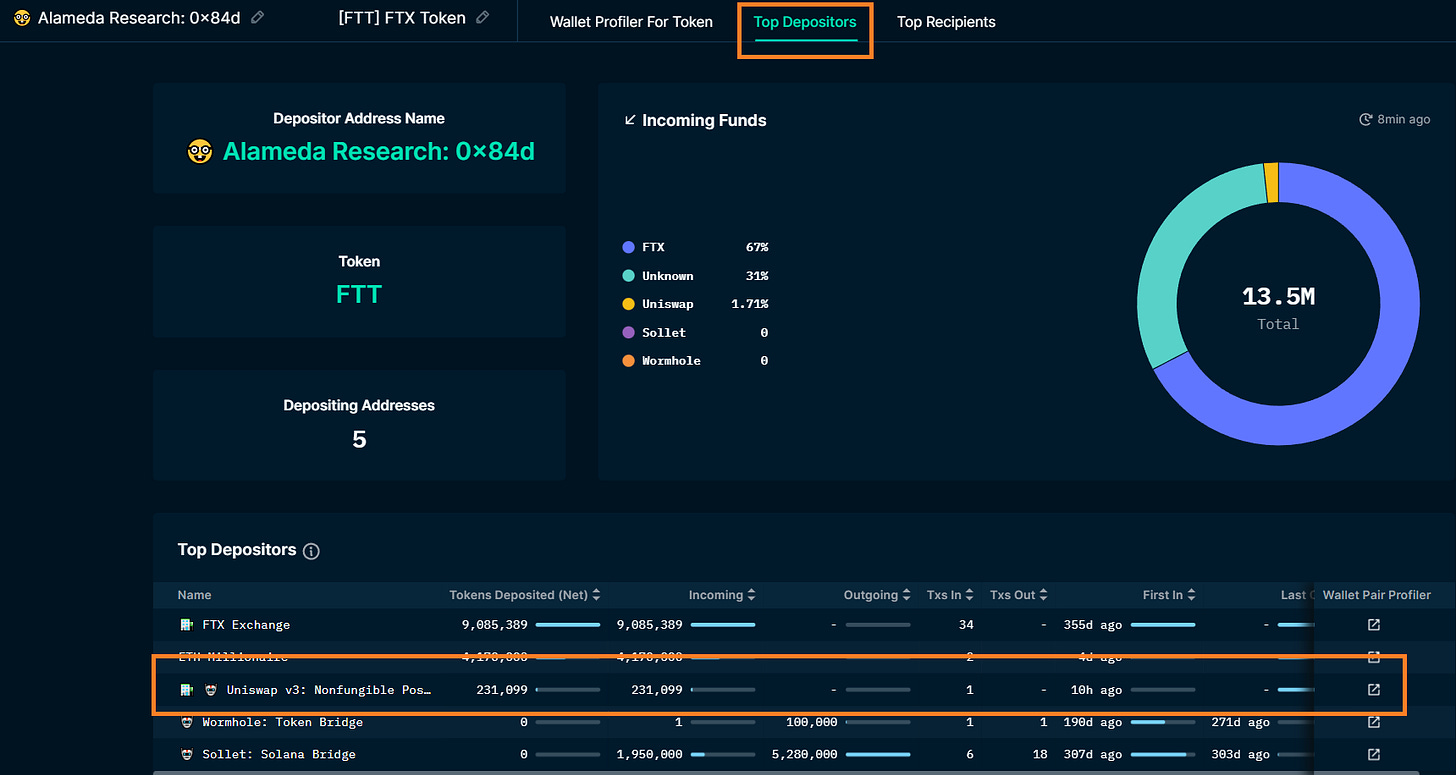Viewport: 1456px width, 775px height.
Task: Click 10h ago First In for Uniswap v3
Action: pyautogui.click(x=1096, y=690)
